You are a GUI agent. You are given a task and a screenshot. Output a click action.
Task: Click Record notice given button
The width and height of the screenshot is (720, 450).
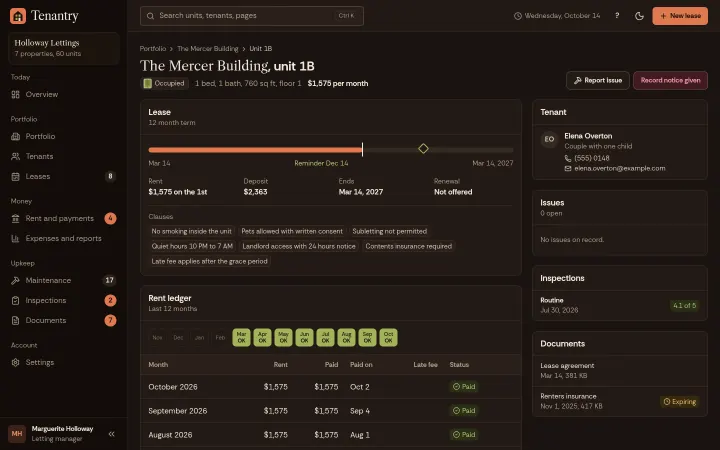tap(670, 80)
